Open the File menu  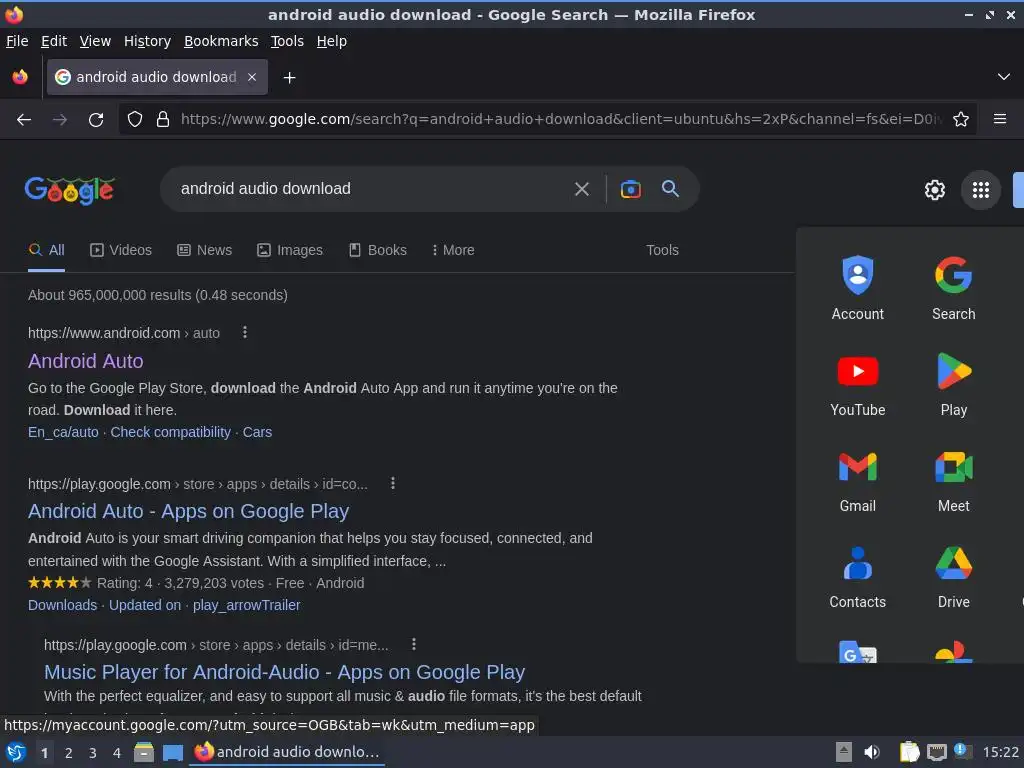tap(17, 41)
